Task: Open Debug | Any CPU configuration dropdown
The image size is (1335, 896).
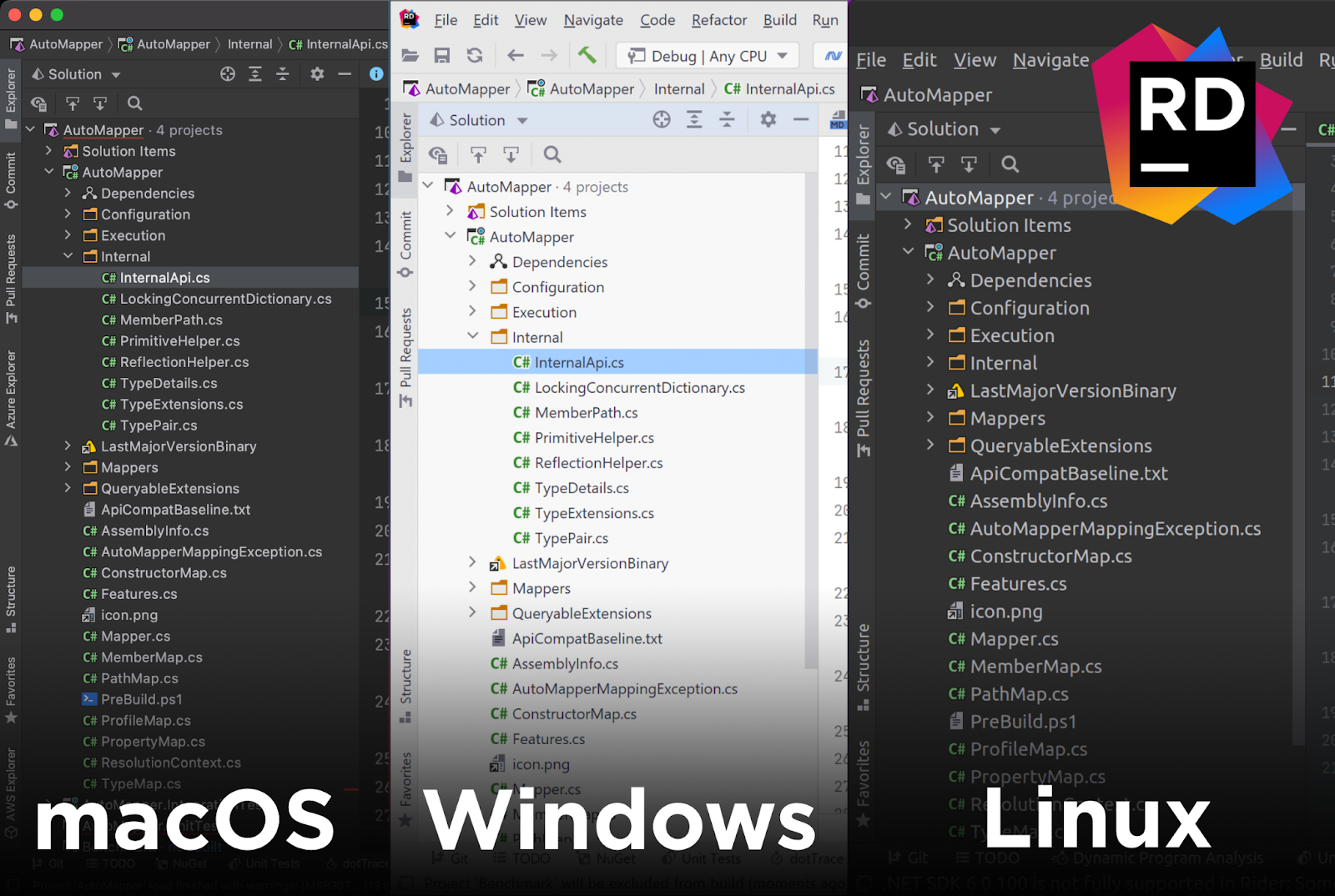Action: [x=707, y=56]
